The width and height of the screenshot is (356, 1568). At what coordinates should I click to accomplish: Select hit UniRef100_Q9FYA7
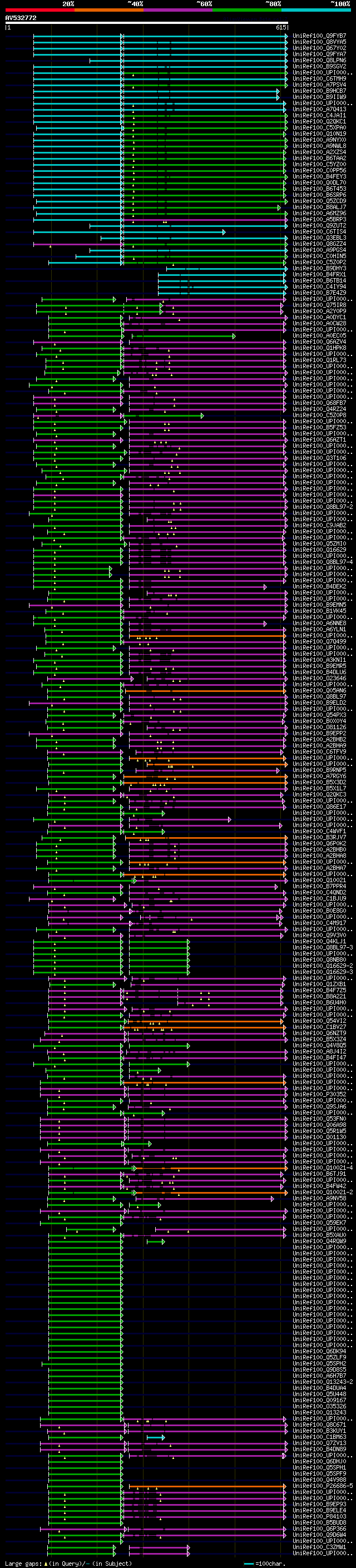pos(319,55)
